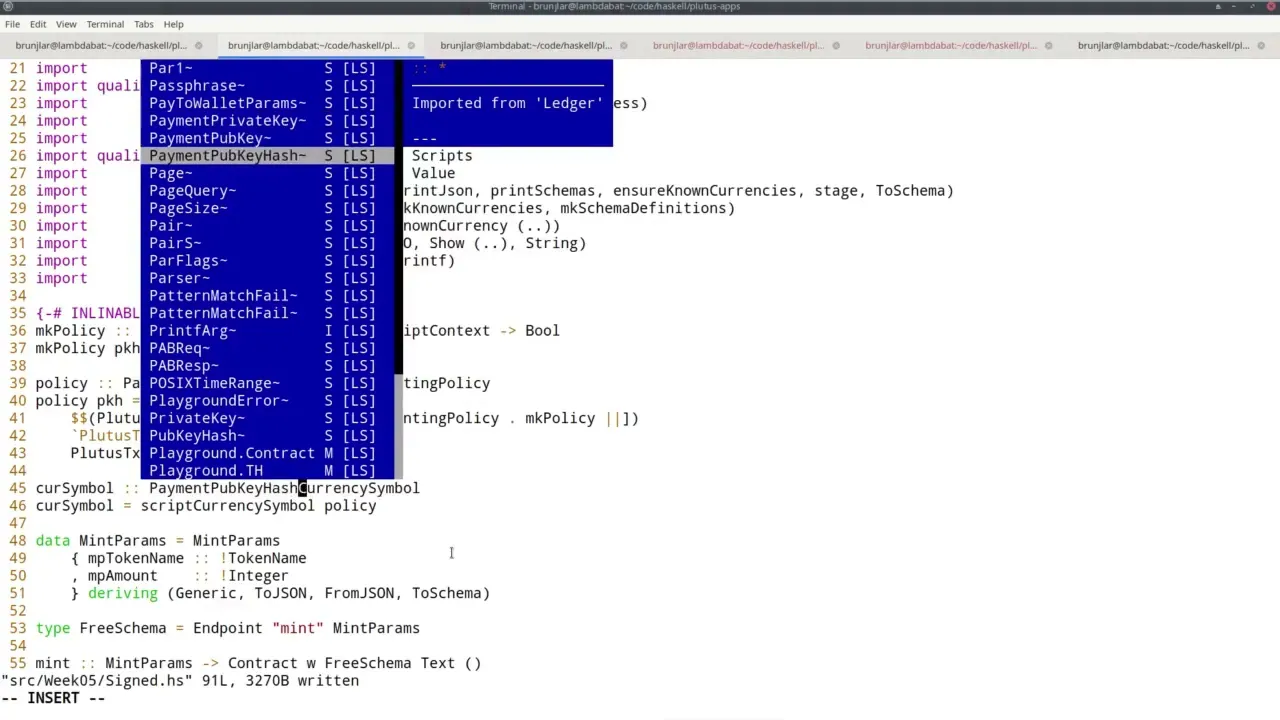Switch to the last terminal tab

click(1162, 45)
